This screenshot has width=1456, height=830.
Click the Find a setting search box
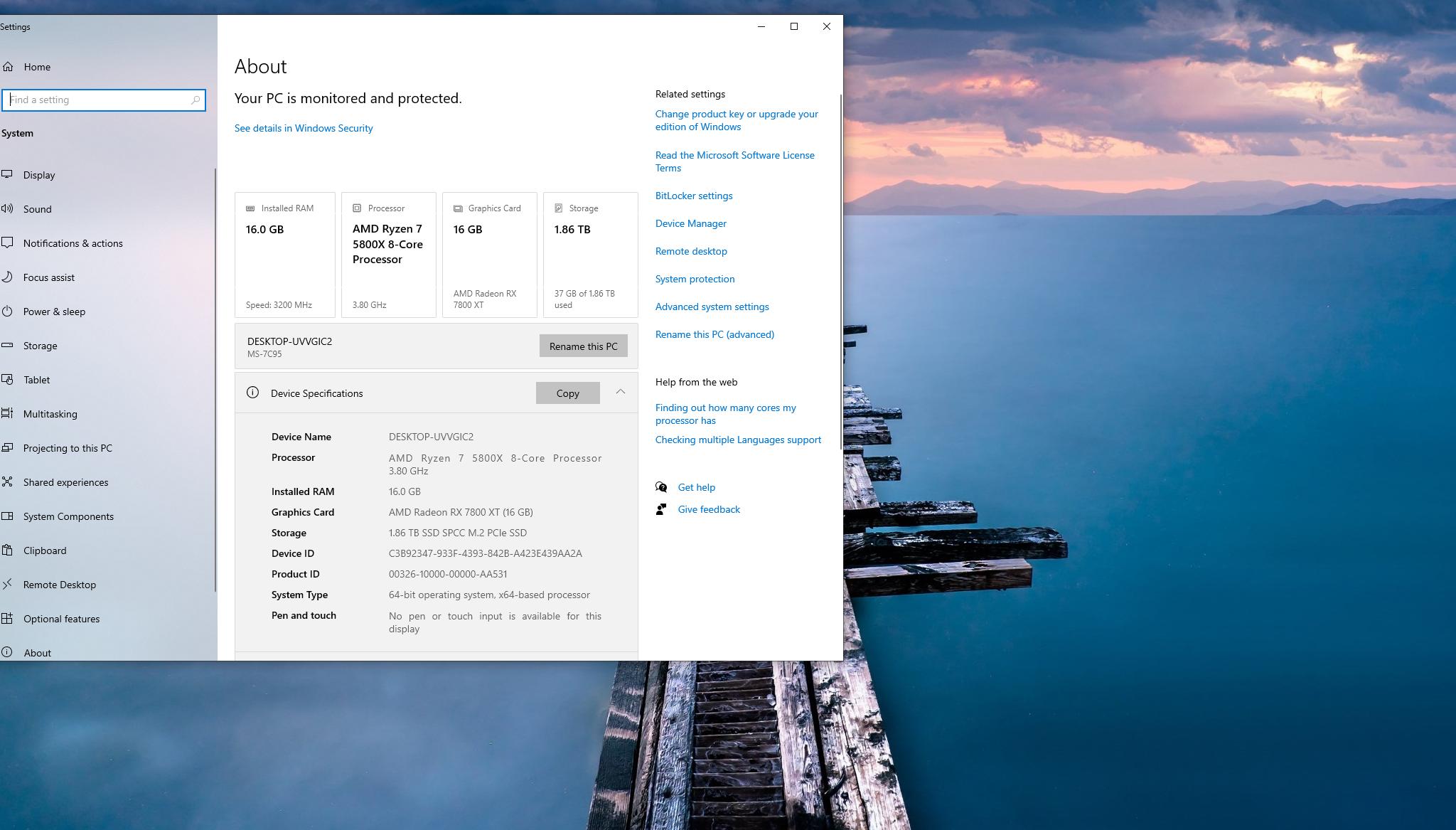pos(104,100)
